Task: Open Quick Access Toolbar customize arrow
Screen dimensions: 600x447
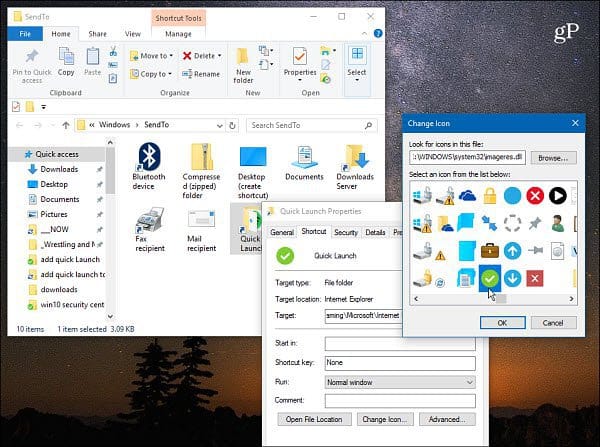Action: pyautogui.click(x=44, y=107)
